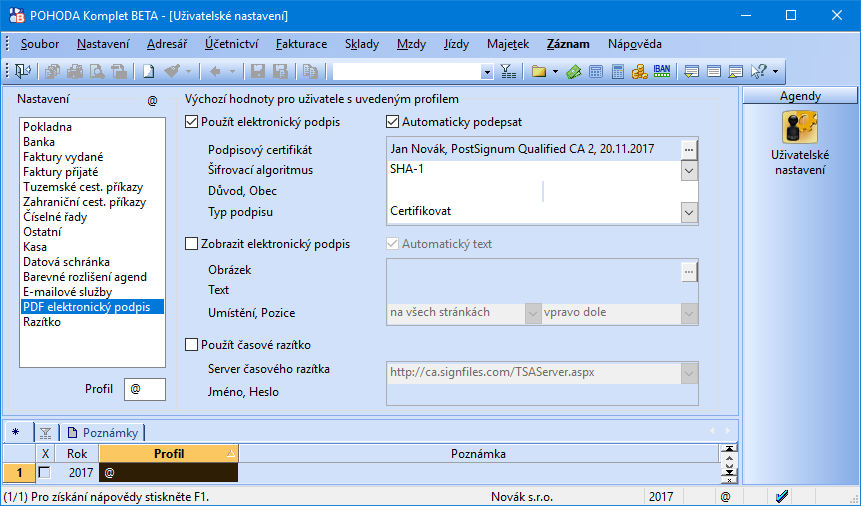
Task: Click the plain lines panel toolbar icon
Action: 714,71
